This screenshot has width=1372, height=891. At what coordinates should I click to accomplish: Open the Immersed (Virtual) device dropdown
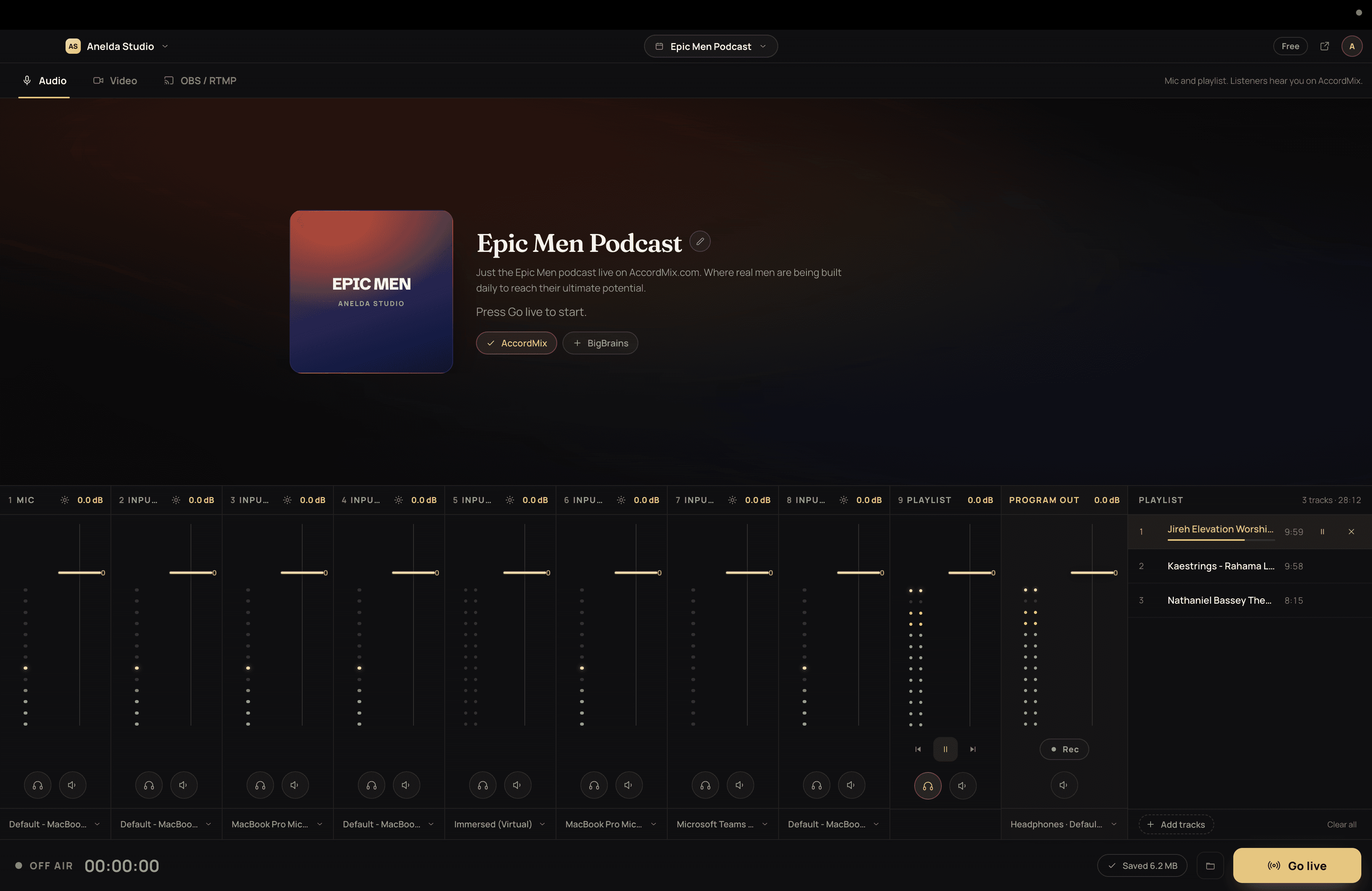point(500,824)
